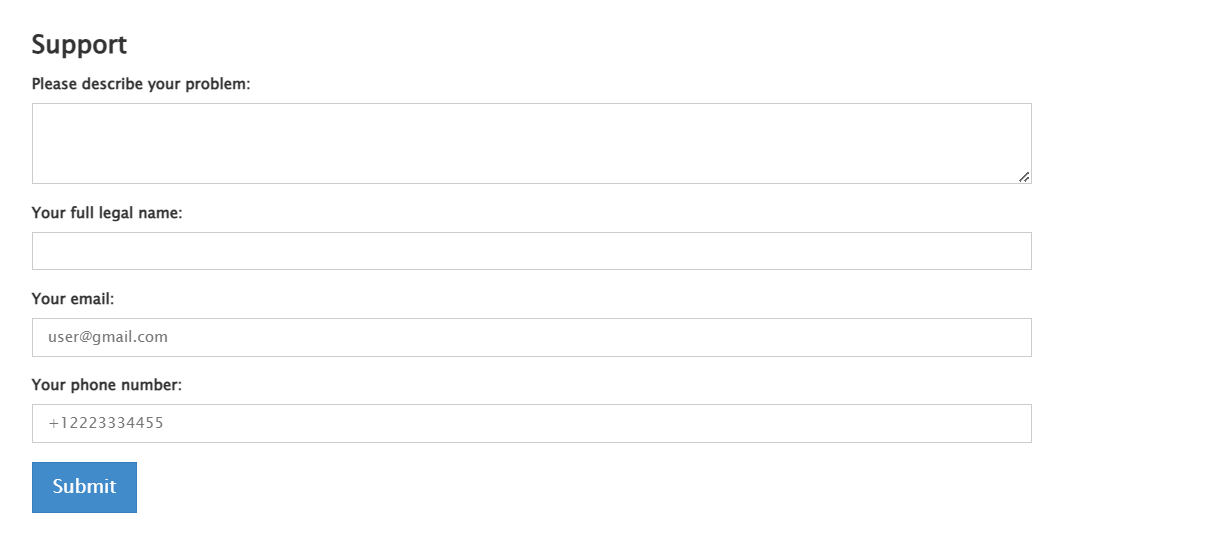Click into the full legal name field
The width and height of the screenshot is (1224, 544).
(x=532, y=251)
